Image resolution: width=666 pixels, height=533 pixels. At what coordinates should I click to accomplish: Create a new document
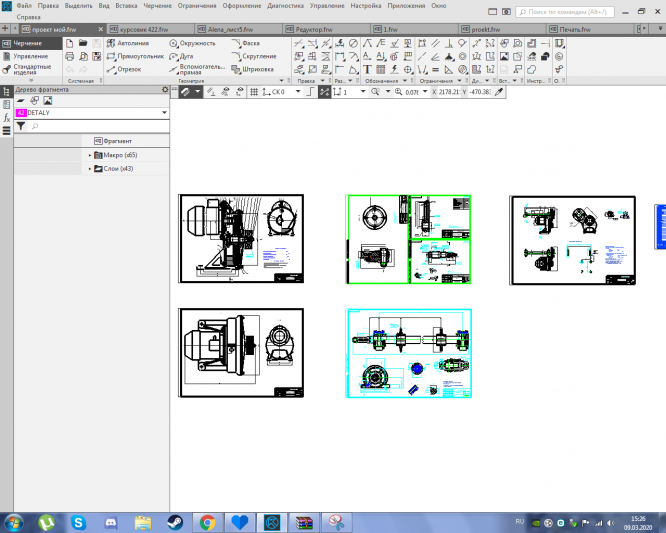(70, 43)
